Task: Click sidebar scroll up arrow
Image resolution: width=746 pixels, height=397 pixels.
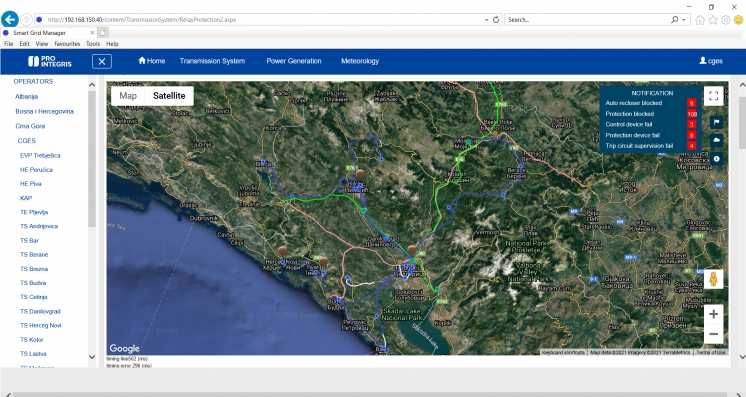Action: [x=92, y=85]
